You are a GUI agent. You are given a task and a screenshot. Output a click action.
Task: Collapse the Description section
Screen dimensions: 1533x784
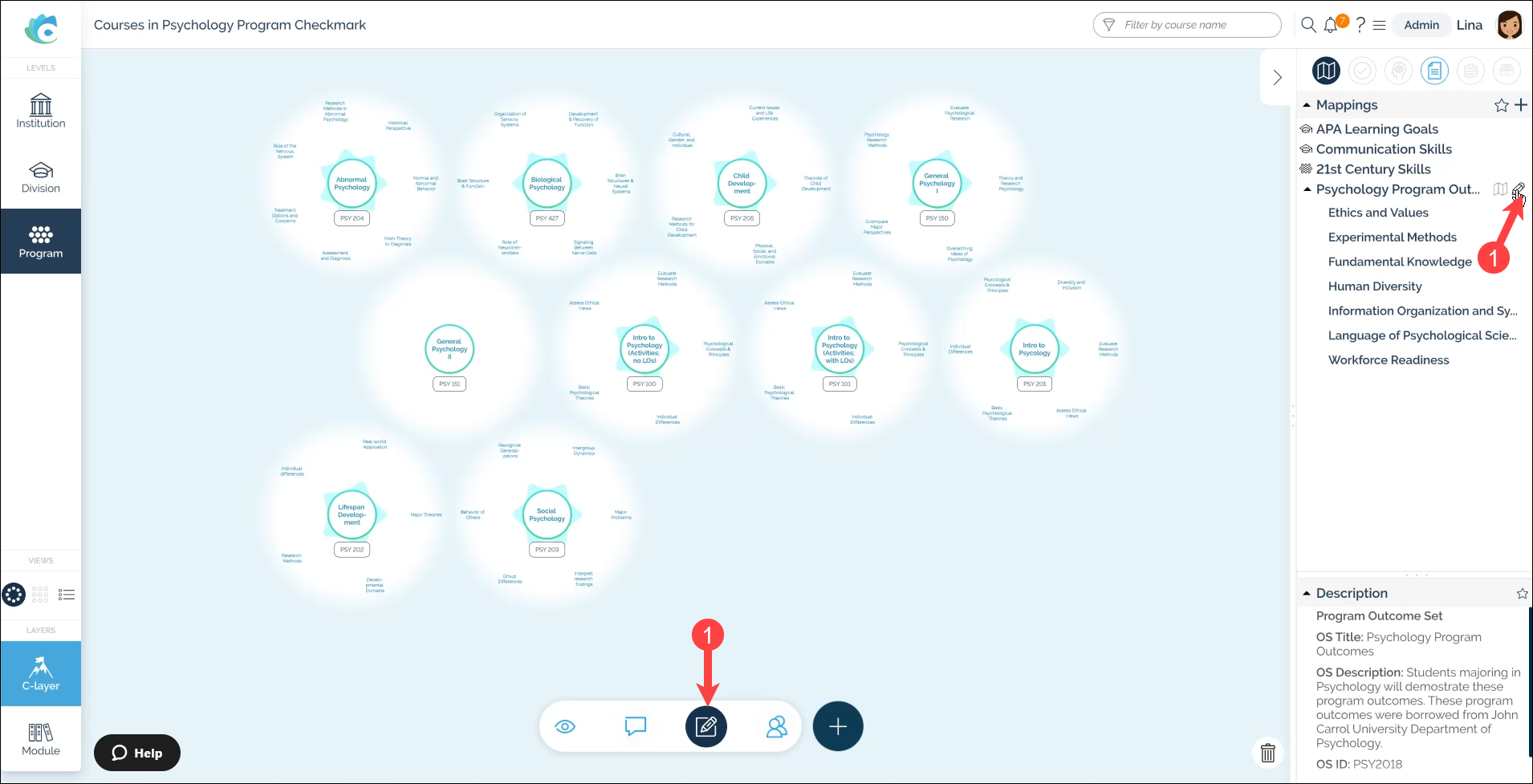click(x=1307, y=593)
